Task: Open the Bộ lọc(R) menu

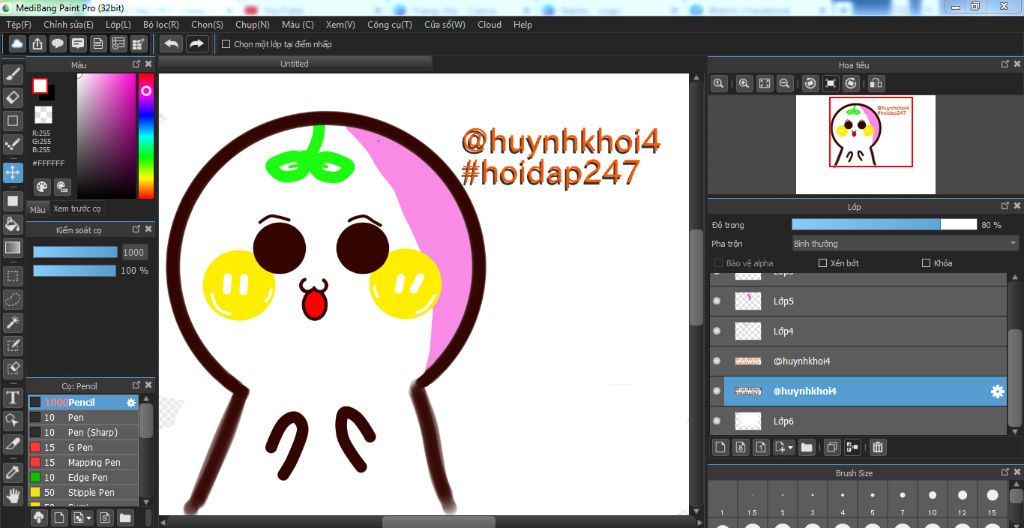Action: [x=161, y=25]
